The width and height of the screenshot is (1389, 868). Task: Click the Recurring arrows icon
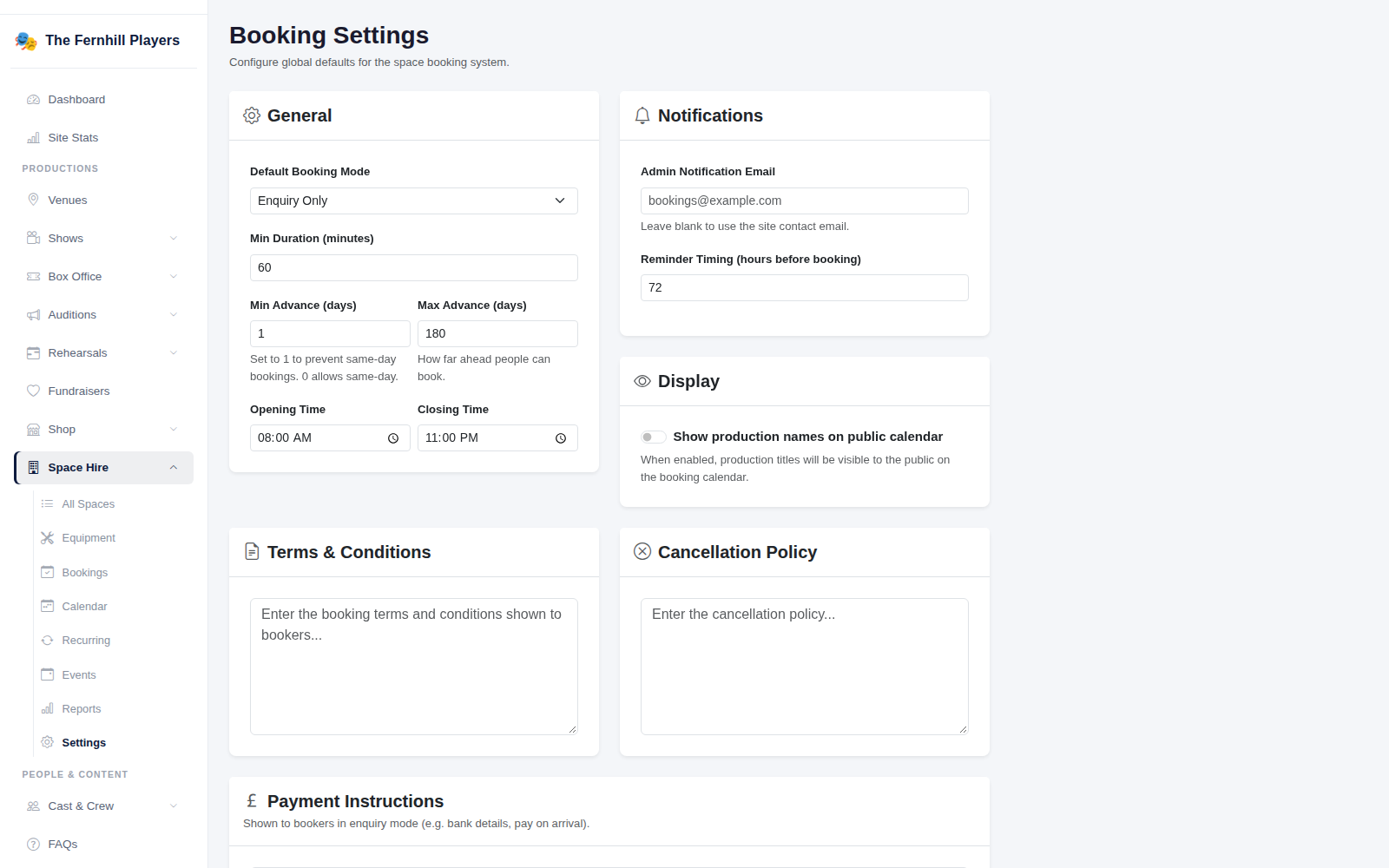48,641
